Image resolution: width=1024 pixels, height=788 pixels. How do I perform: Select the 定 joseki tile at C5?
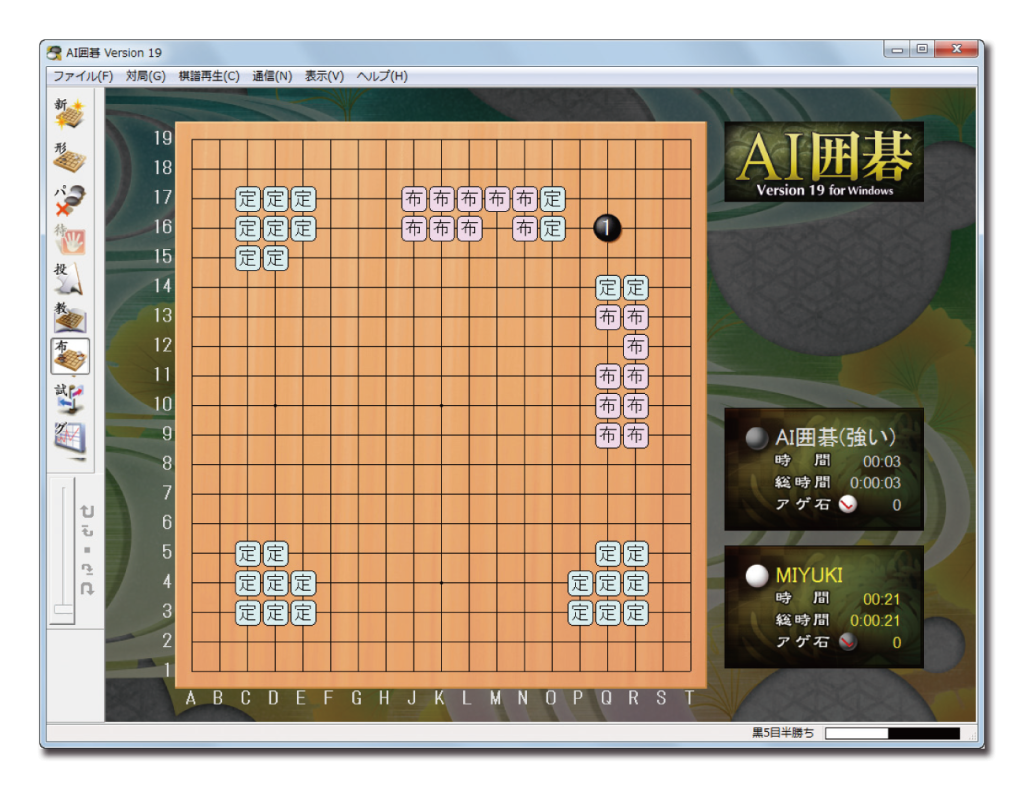tap(248, 554)
